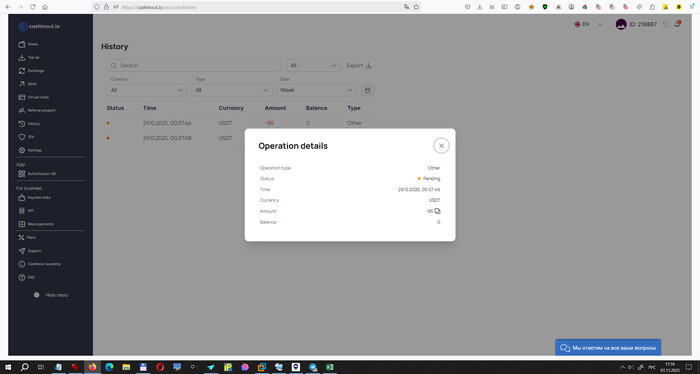Open FAQ in the sidebar
Viewport: 700px width, 374px height.
[x=26, y=278]
